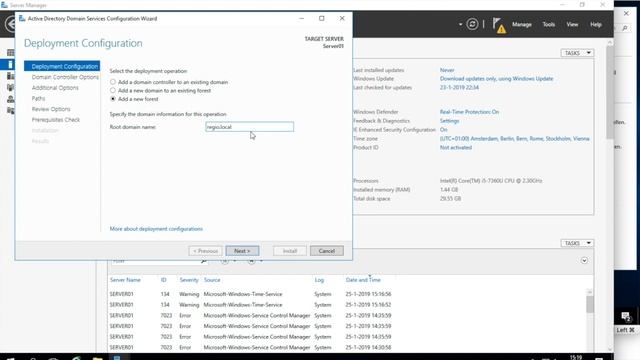Select Add a new forest option
The image size is (640, 360).
tap(113, 99)
